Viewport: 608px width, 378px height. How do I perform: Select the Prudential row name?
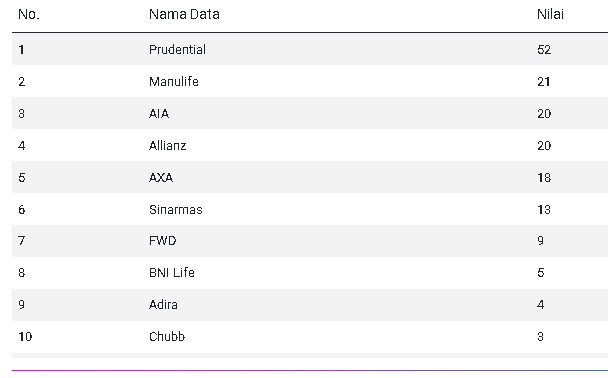177,50
